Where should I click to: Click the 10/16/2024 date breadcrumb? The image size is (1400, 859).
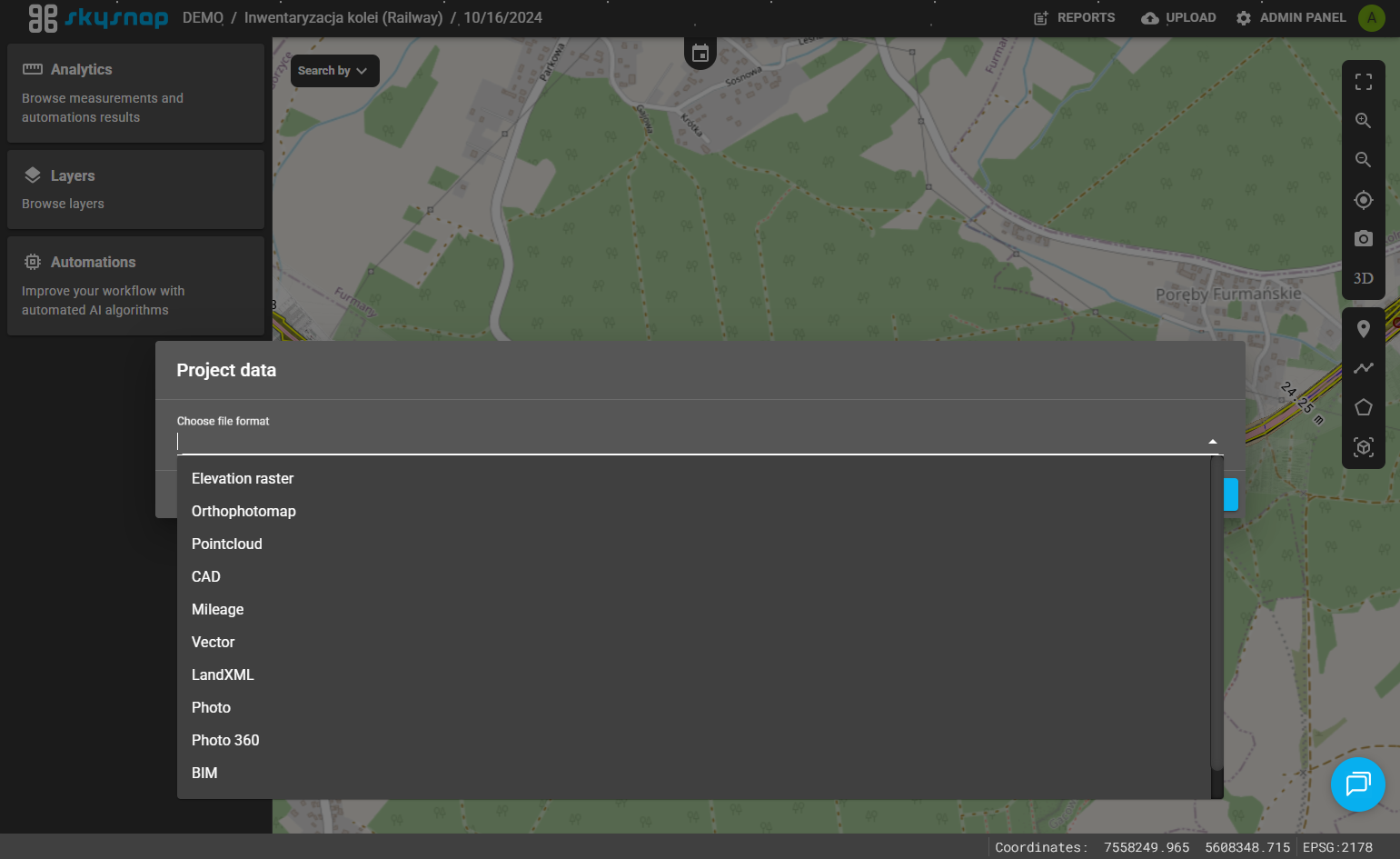pyautogui.click(x=502, y=18)
